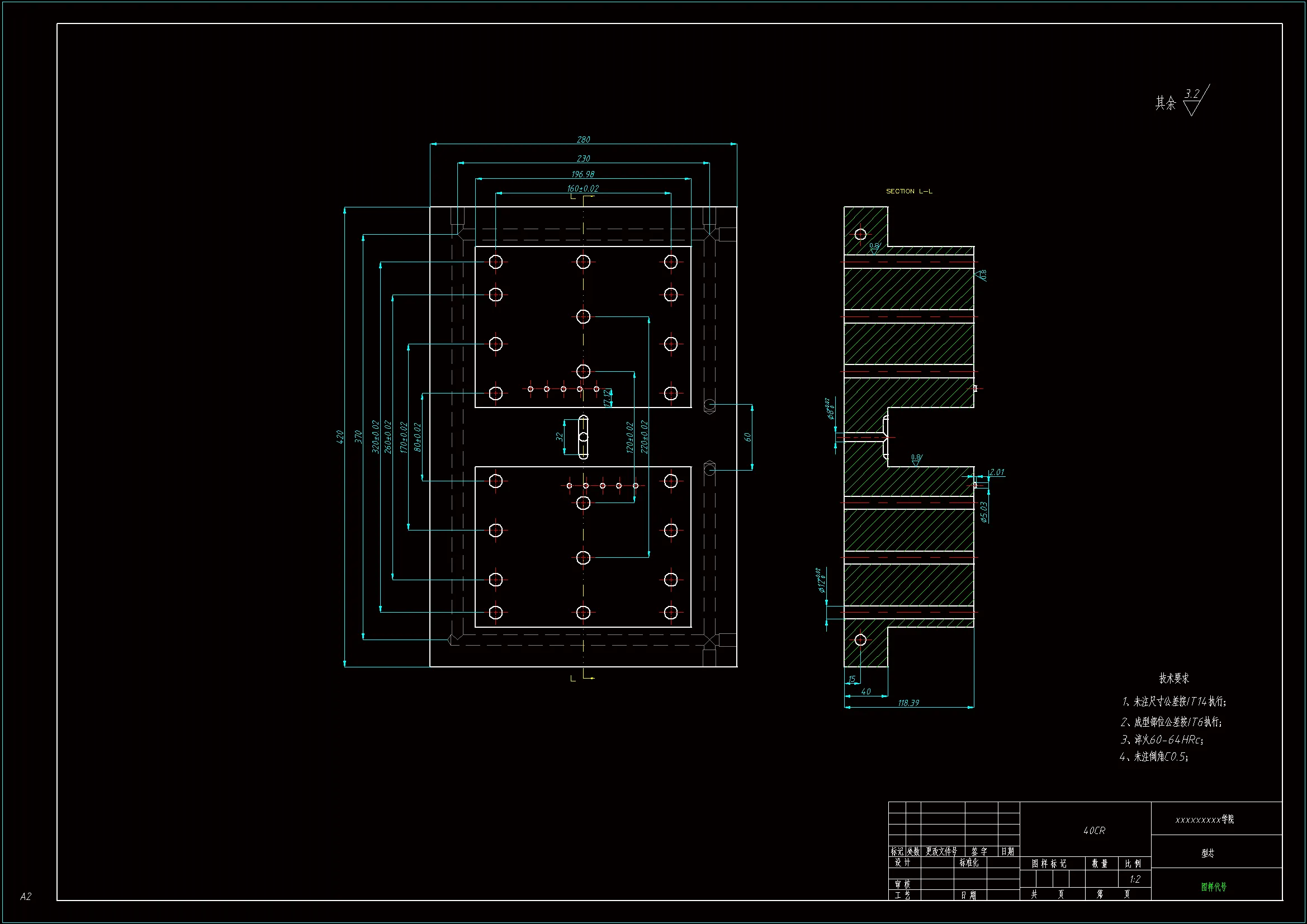Click the 32 slot length dimension

click(x=559, y=437)
